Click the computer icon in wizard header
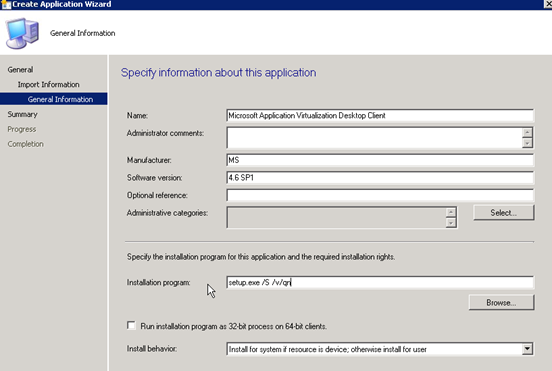The width and height of the screenshot is (552, 371). pos(22,33)
